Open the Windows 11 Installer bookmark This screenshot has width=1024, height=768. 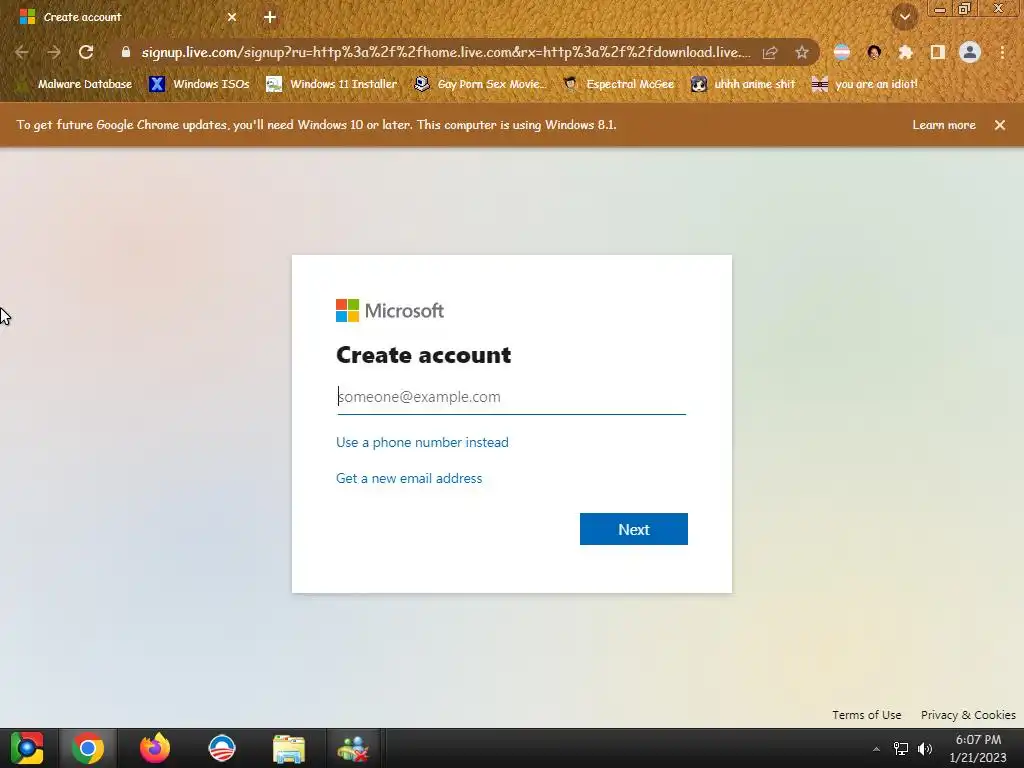pos(332,84)
